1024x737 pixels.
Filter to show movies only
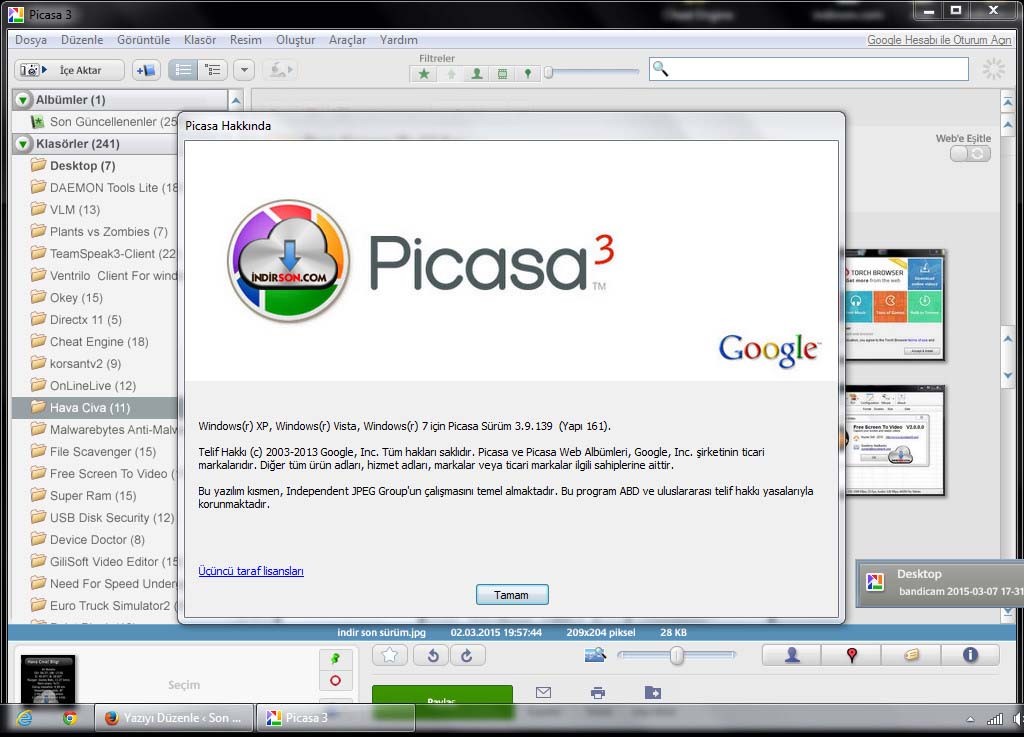pyautogui.click(x=502, y=74)
